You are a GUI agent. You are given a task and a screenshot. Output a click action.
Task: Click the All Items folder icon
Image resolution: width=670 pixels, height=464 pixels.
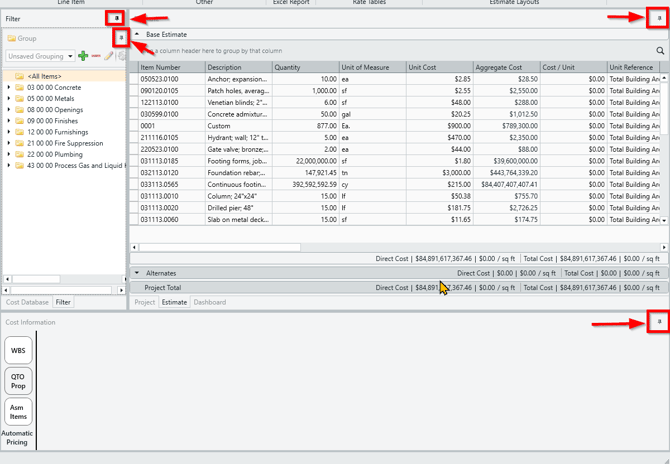[19, 76]
